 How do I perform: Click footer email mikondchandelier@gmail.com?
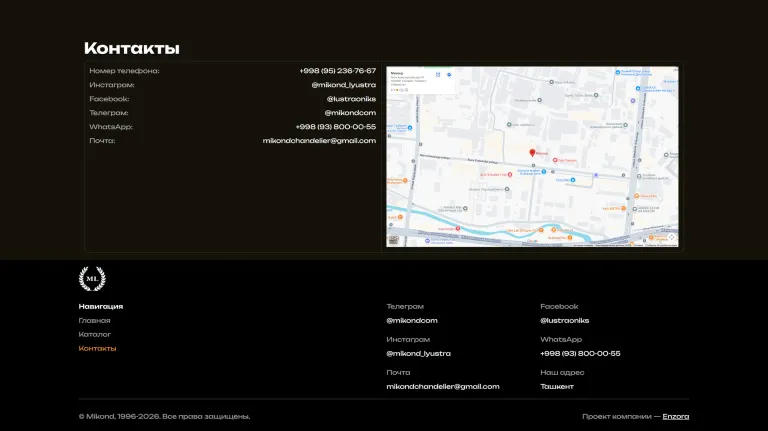(443, 386)
